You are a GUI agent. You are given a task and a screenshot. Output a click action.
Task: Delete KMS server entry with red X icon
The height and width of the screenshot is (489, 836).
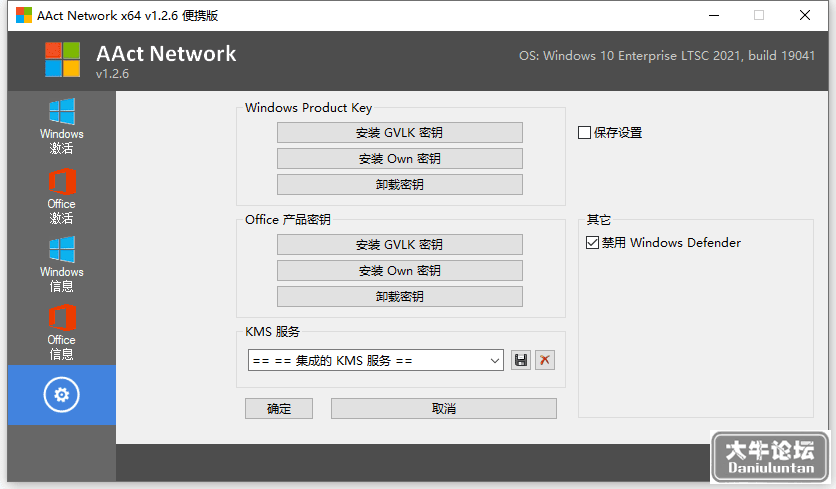click(x=545, y=360)
